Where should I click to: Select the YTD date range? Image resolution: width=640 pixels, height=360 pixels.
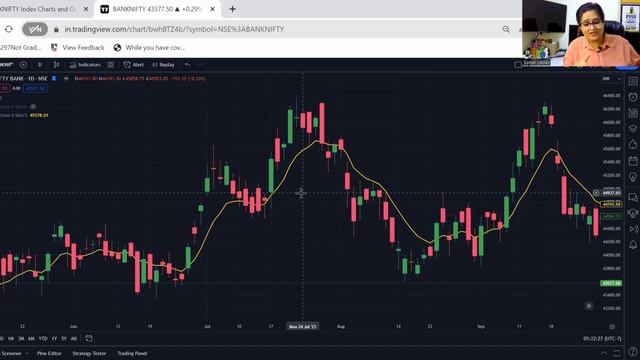coord(43,339)
